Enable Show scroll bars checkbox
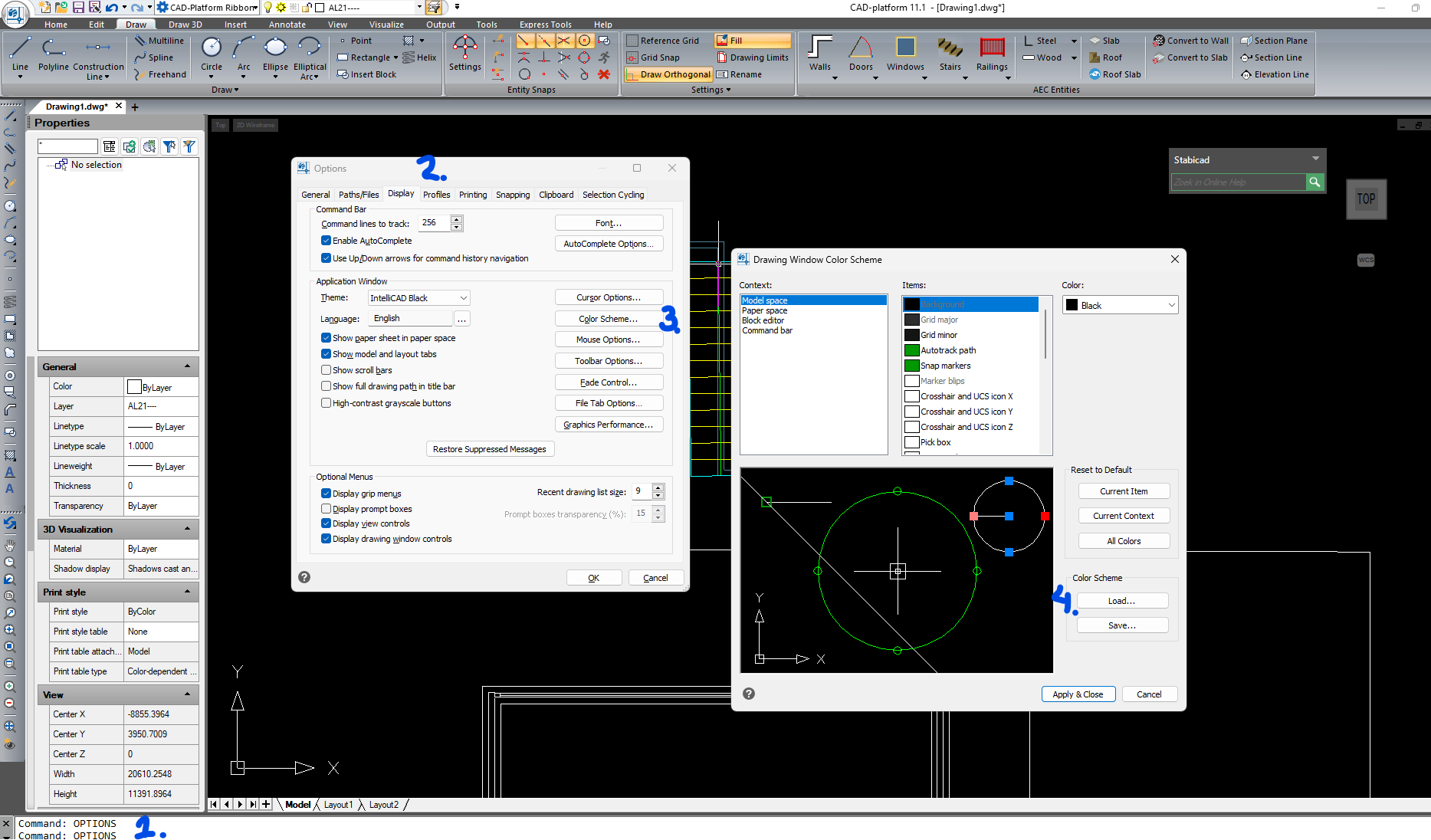 pos(326,370)
